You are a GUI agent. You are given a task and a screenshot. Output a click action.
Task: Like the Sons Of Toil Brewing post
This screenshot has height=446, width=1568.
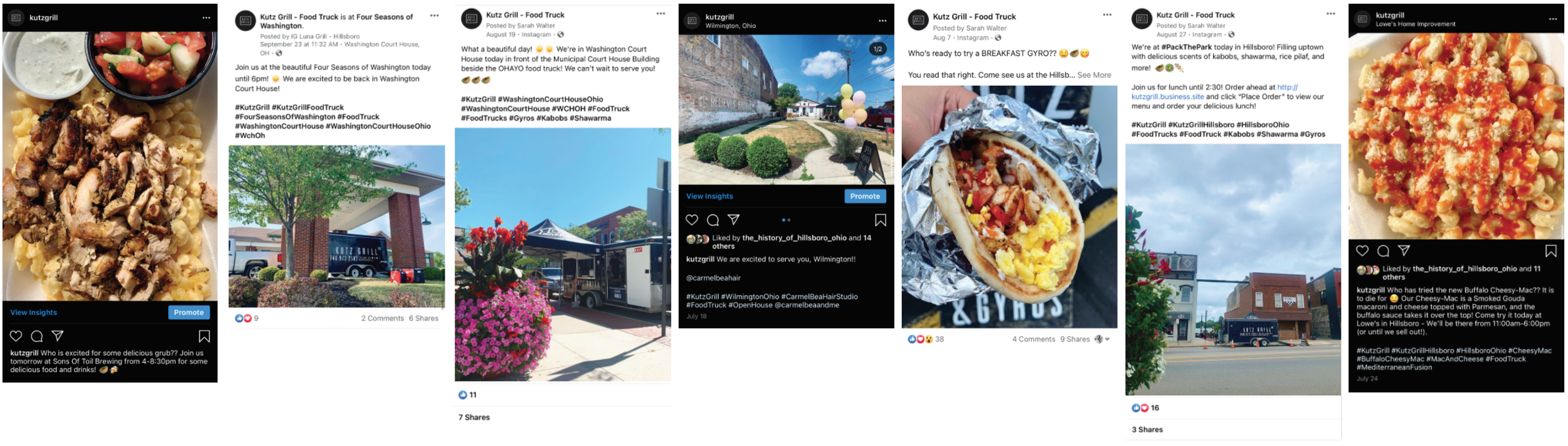(16, 336)
